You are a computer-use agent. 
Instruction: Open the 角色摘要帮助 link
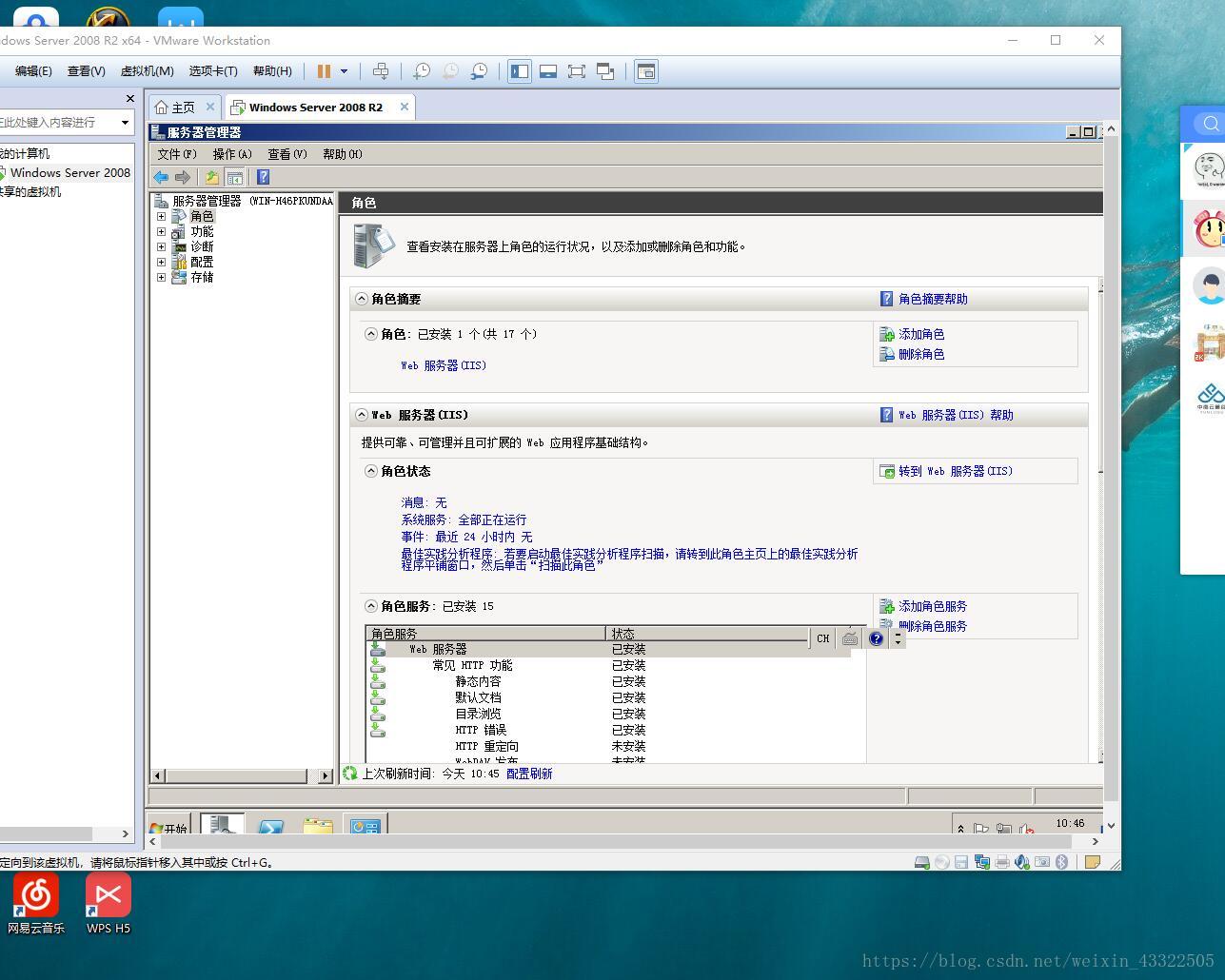click(x=933, y=299)
